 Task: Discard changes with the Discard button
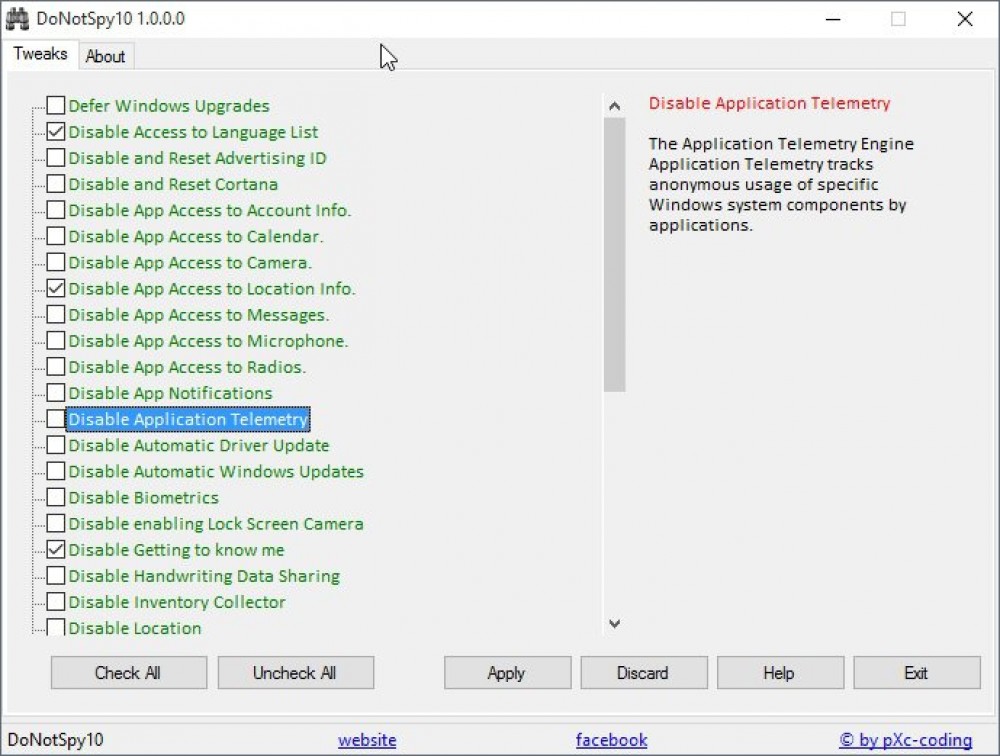(644, 673)
